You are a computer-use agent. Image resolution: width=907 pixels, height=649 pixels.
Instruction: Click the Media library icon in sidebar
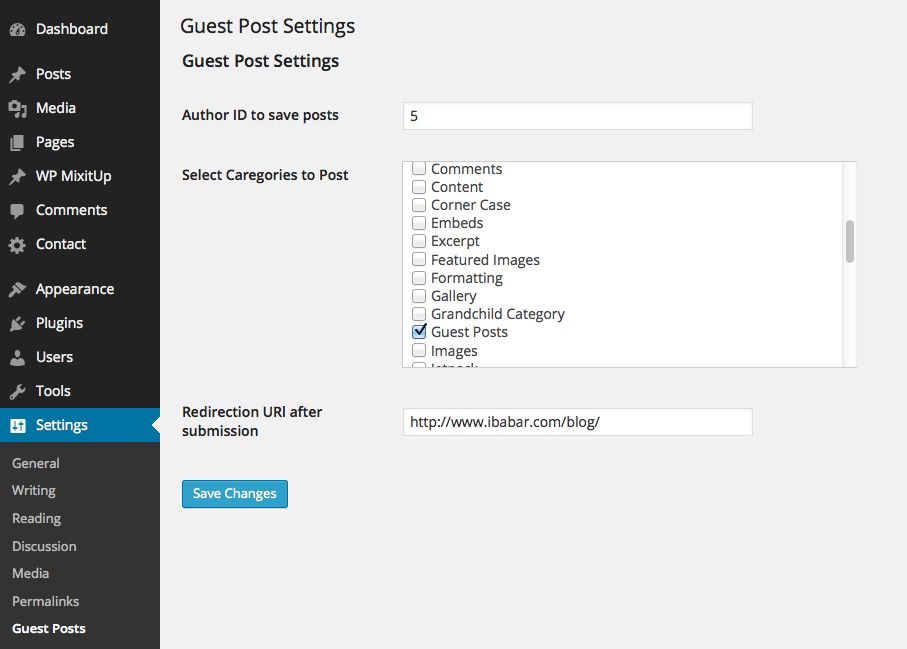pos(17,109)
